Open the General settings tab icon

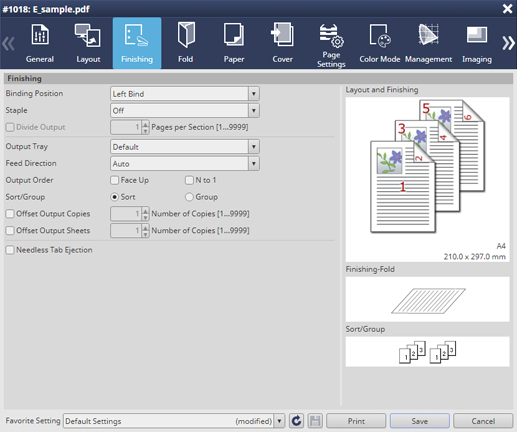click(40, 35)
